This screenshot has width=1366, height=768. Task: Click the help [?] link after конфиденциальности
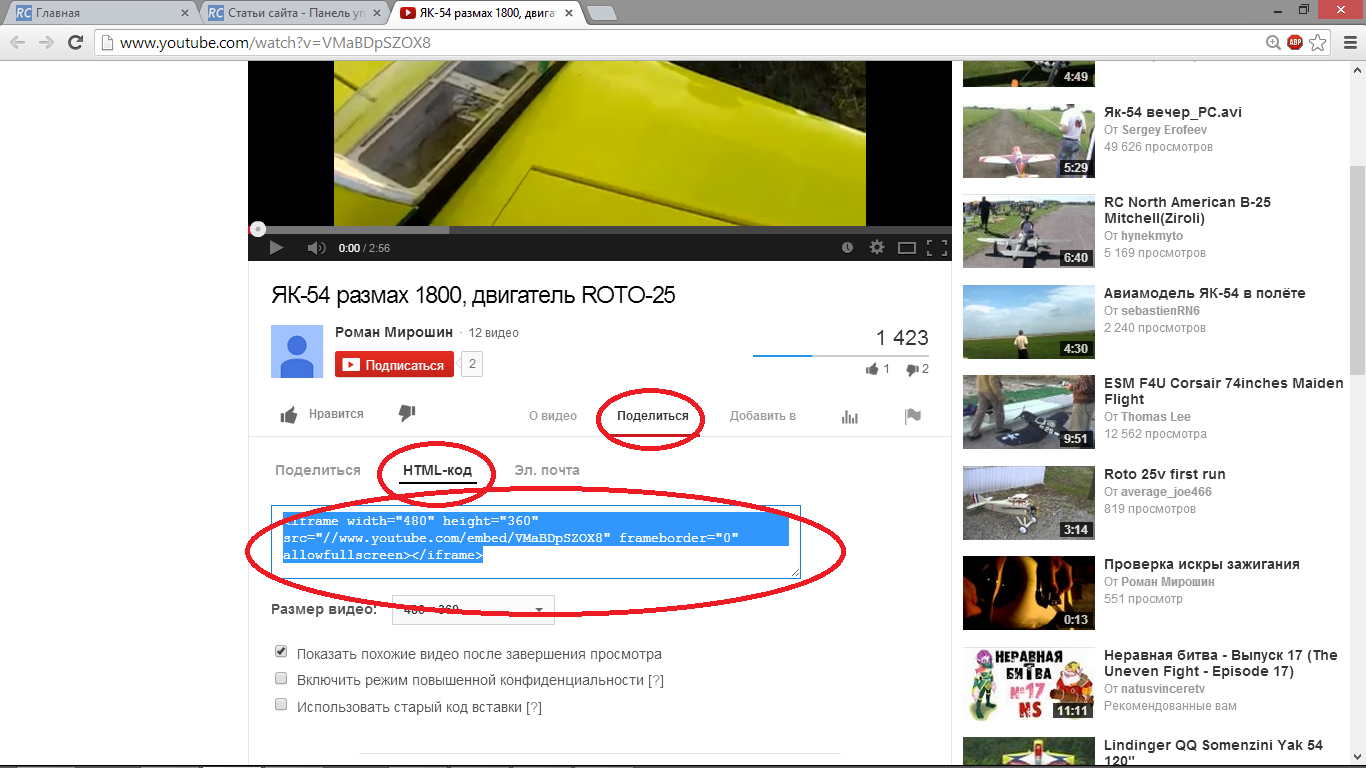656,680
